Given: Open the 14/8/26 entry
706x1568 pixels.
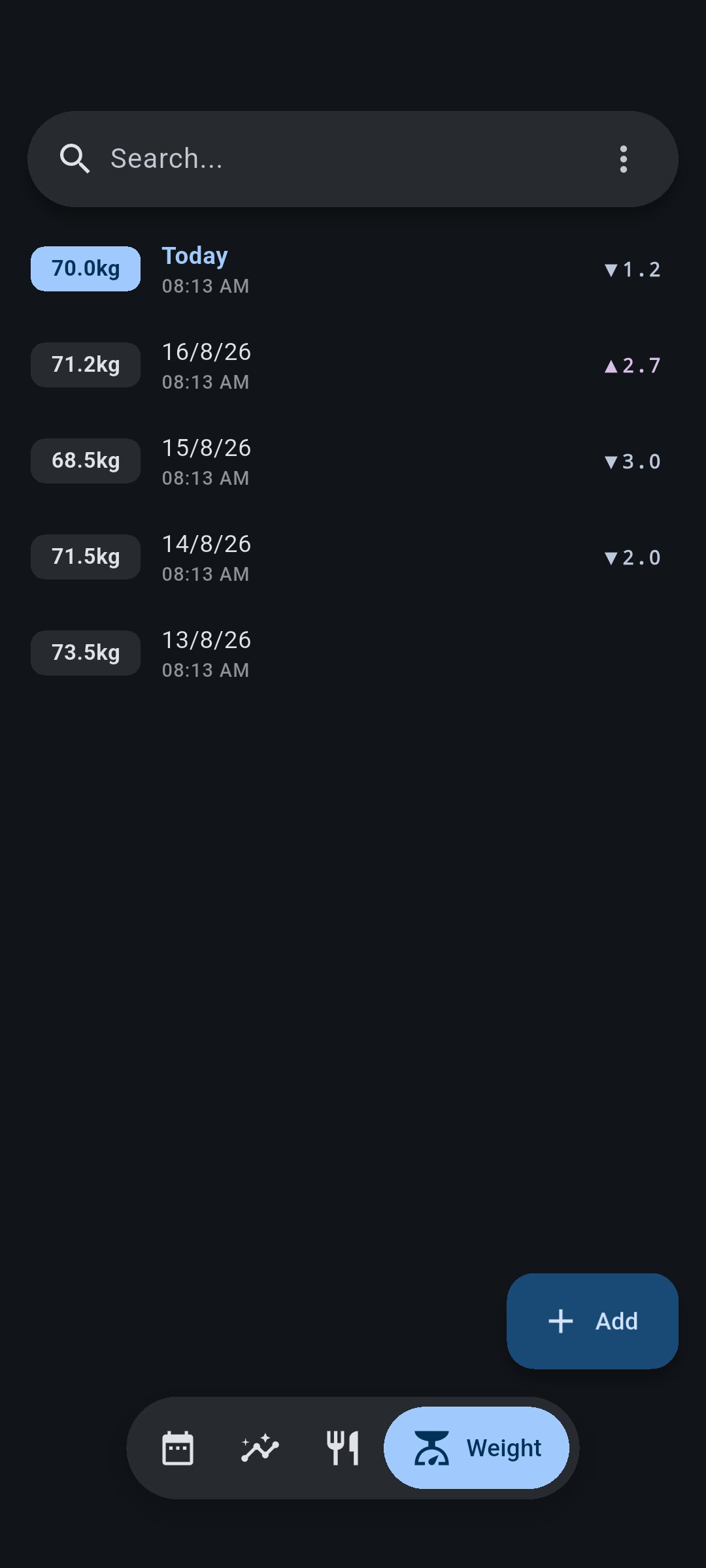Looking at the screenshot, I should pos(353,557).
